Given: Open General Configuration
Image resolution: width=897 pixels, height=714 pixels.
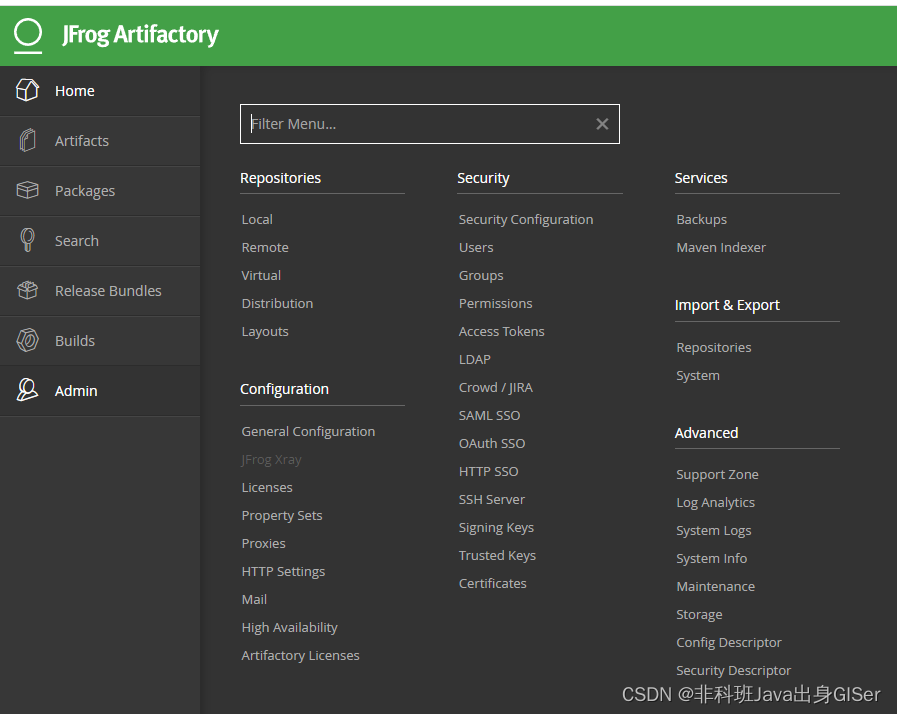Looking at the screenshot, I should click(x=308, y=432).
